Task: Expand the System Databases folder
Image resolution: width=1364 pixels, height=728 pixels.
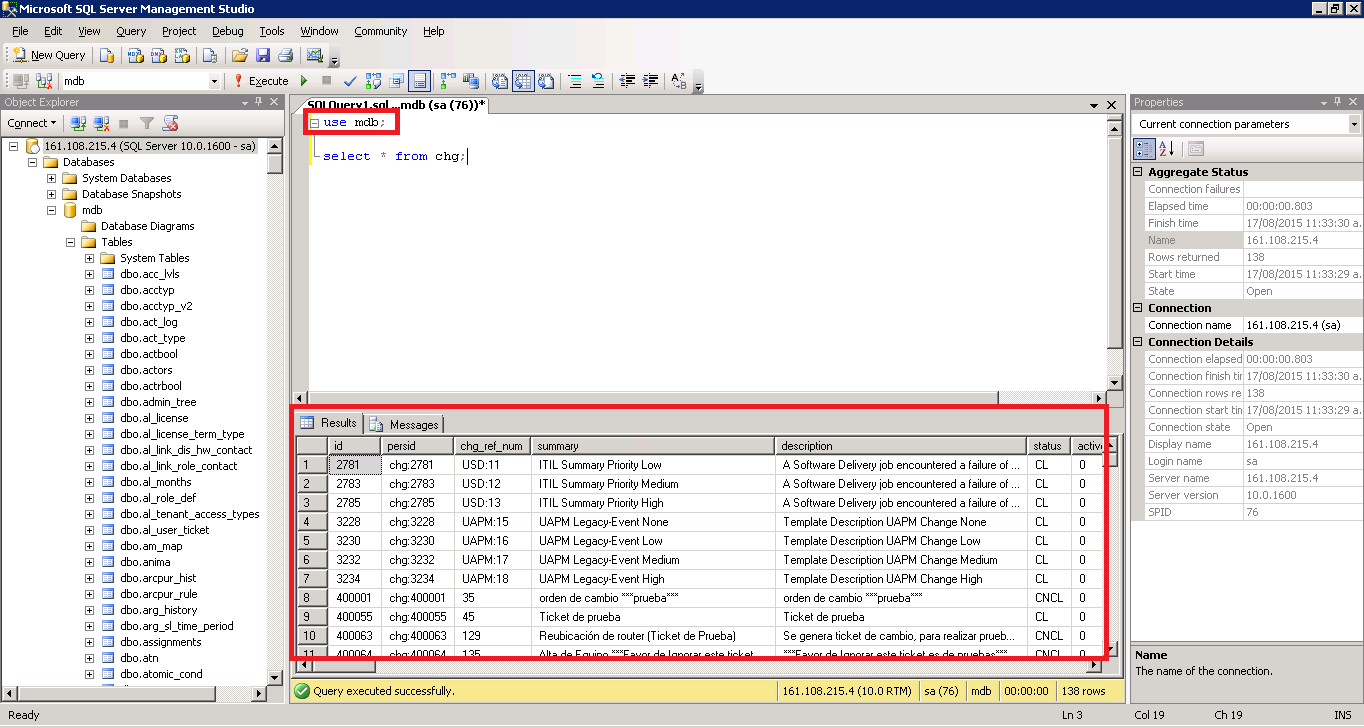Action: [x=52, y=178]
